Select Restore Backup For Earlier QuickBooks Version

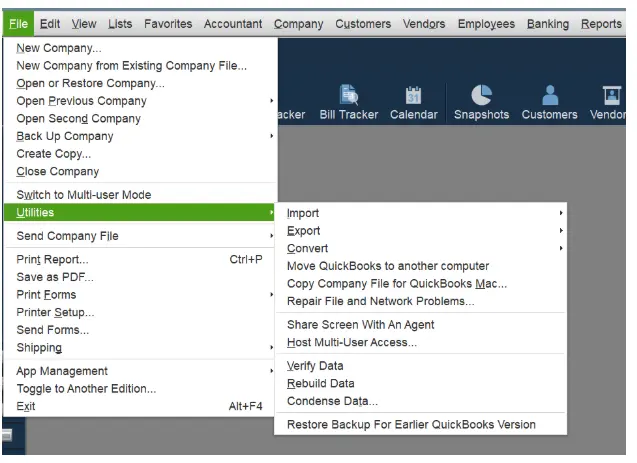click(421, 425)
